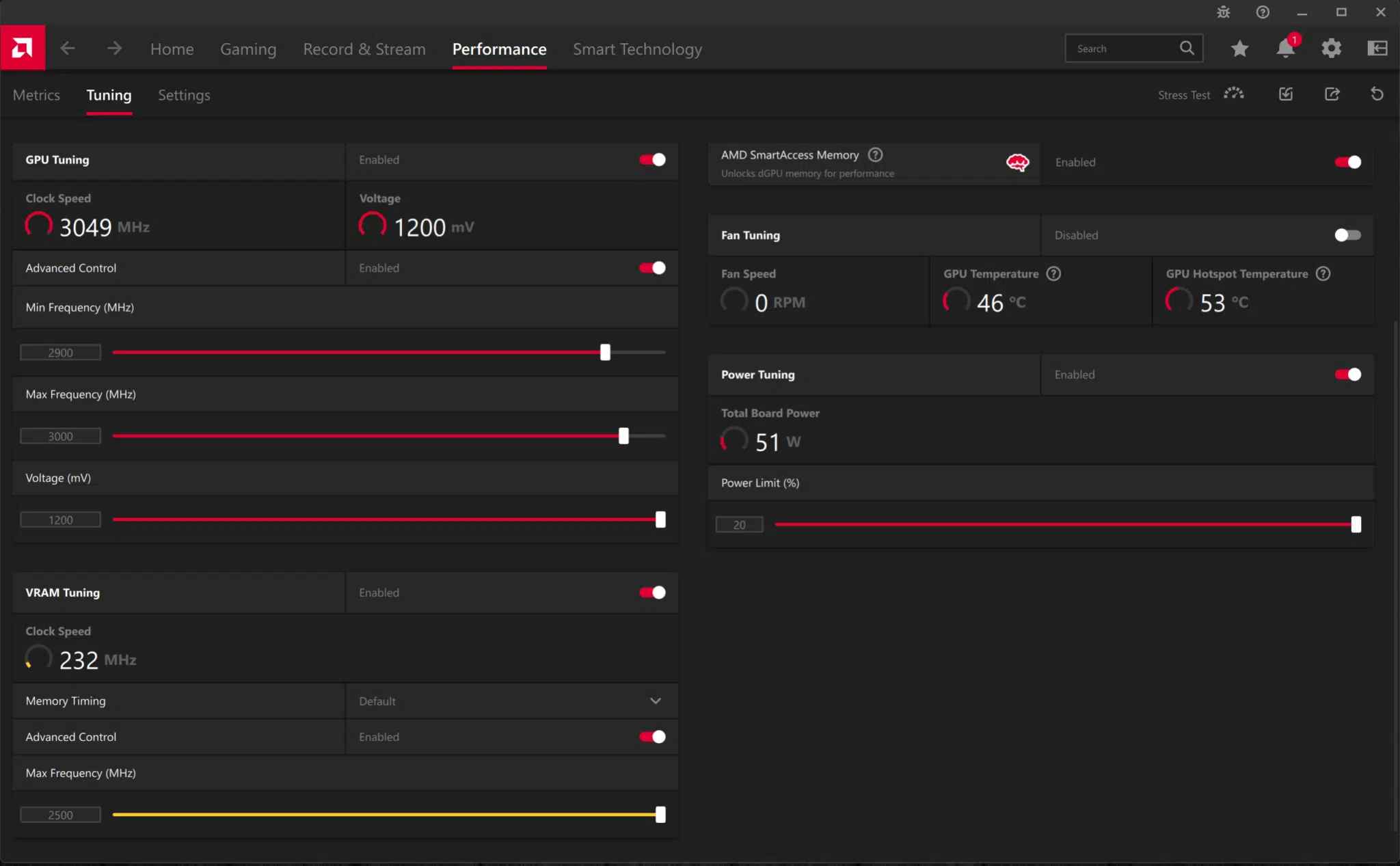Click the Min Frequency slider handle
Screen dimensions: 1400x866
point(605,352)
